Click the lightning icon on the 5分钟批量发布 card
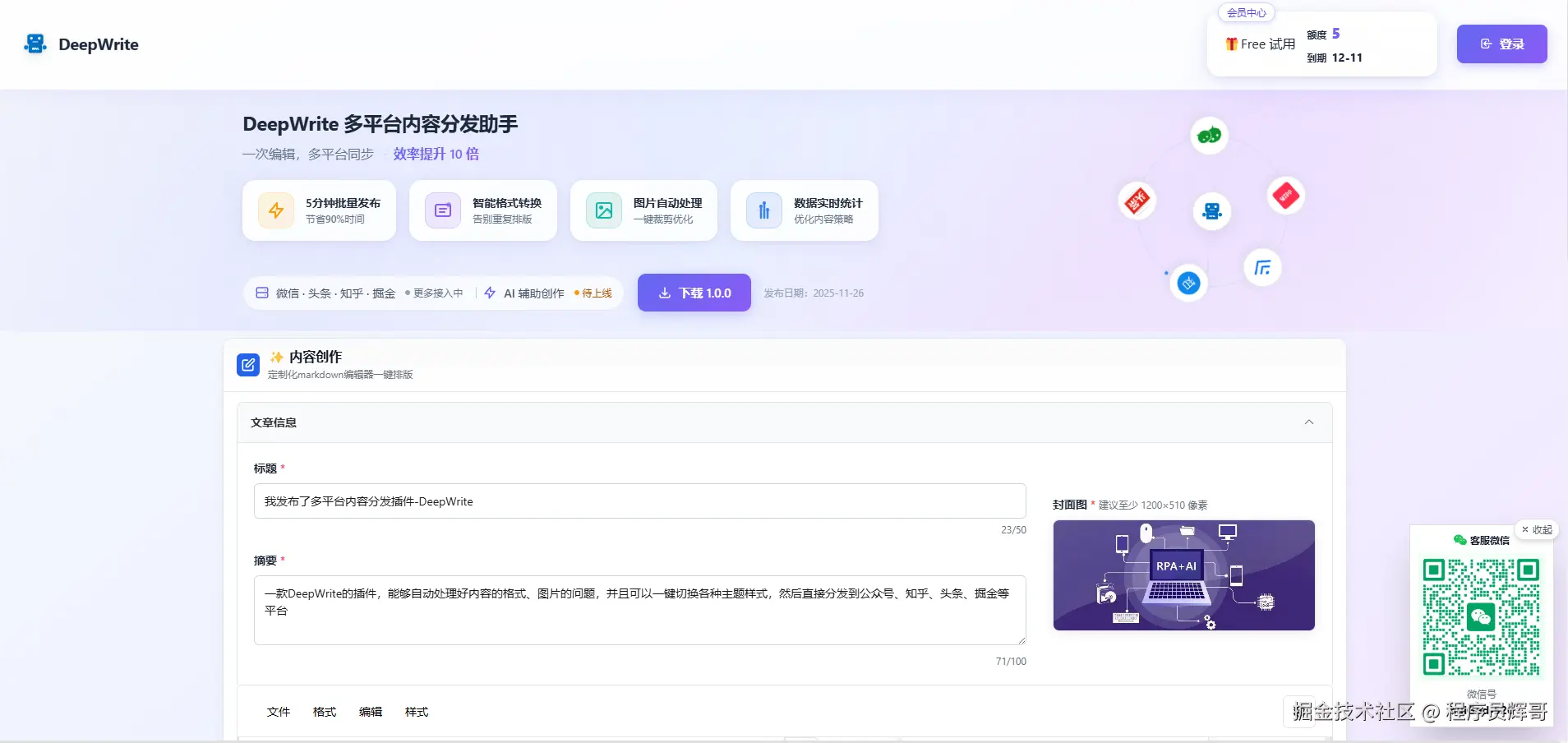This screenshot has width=1568, height=743. click(276, 210)
